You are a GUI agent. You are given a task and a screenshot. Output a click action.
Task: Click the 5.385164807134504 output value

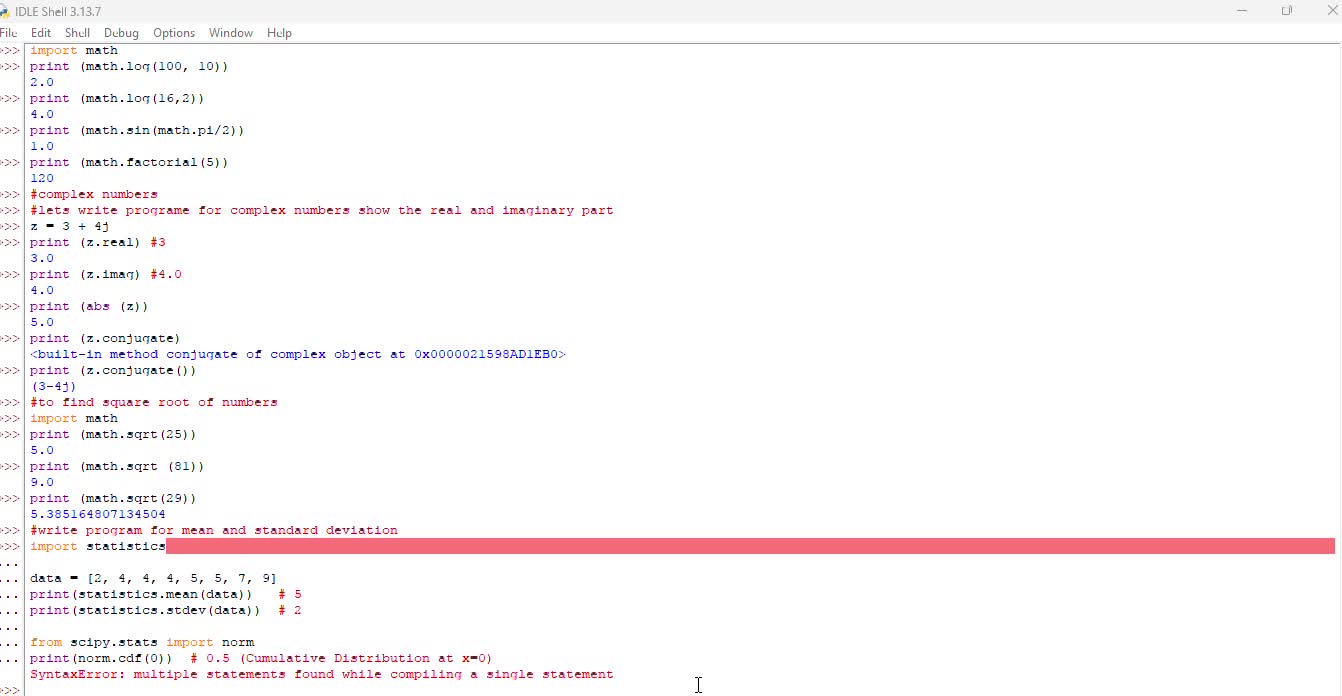[x=97, y=514]
